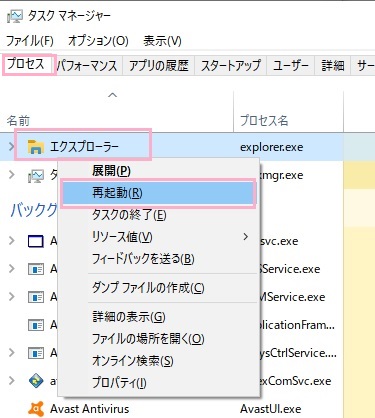Viewport: 375px width, 418px height.
Task: Sort by the 名前 column header
Action: pyautogui.click(x=18, y=120)
